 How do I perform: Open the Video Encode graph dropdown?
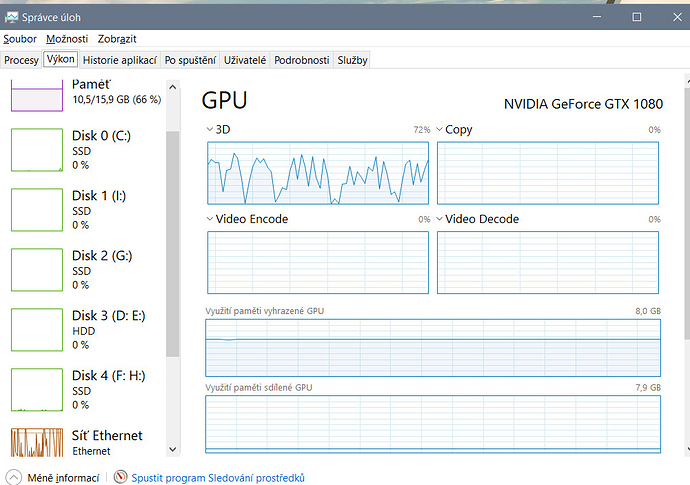[211, 219]
